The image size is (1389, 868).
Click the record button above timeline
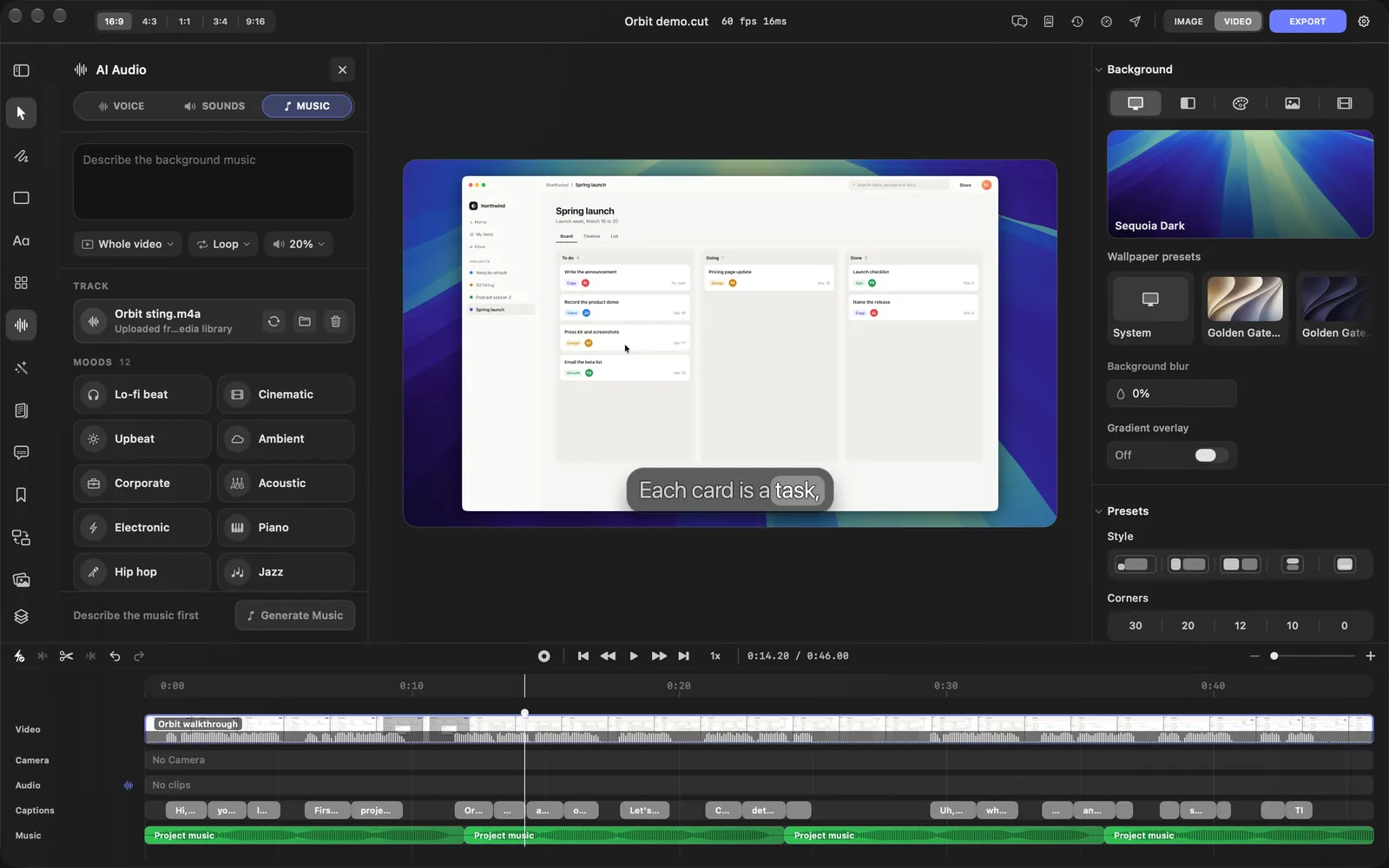(543, 656)
